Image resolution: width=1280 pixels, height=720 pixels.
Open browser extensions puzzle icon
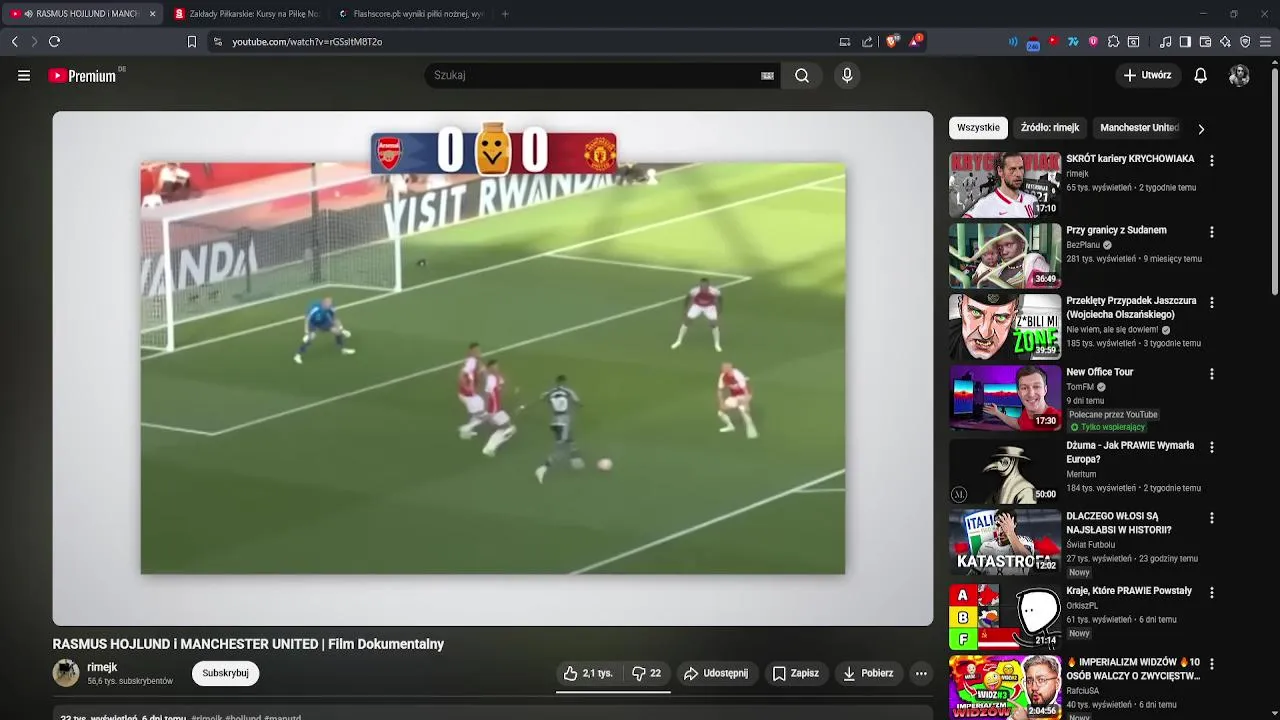point(1113,41)
